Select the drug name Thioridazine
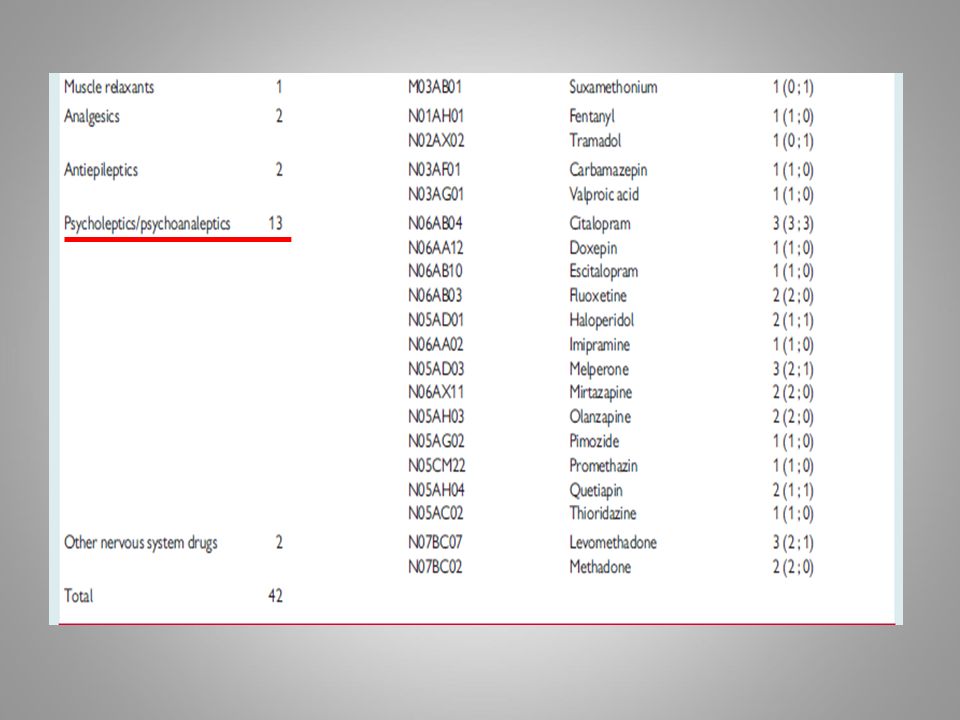Screen dimensions: 960x720 click(603, 513)
